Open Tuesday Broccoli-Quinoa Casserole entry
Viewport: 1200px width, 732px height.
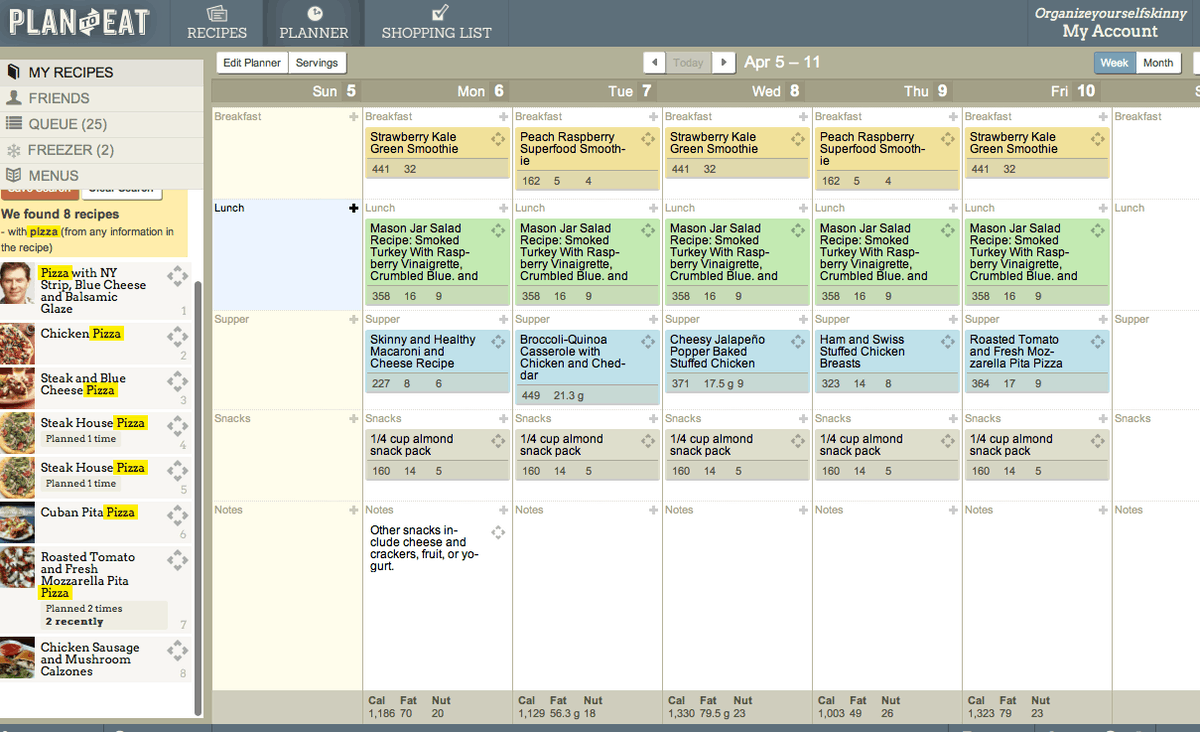tap(574, 357)
